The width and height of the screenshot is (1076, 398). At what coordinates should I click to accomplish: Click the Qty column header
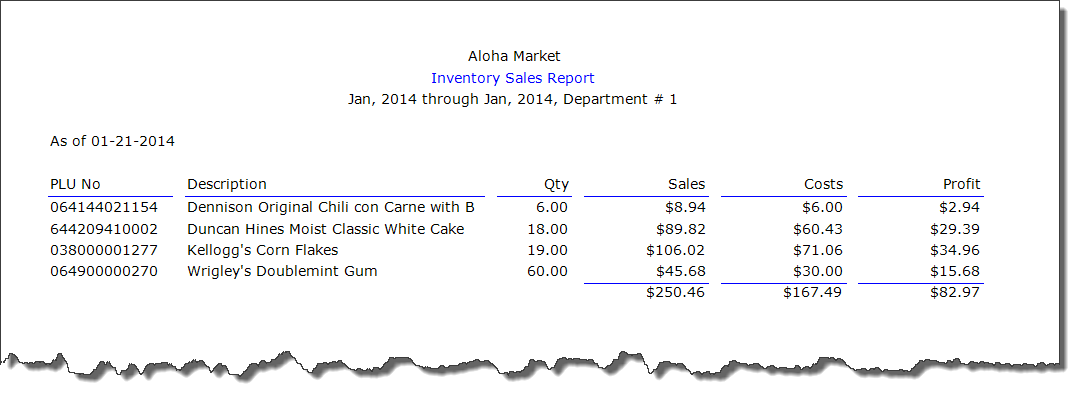(x=557, y=184)
